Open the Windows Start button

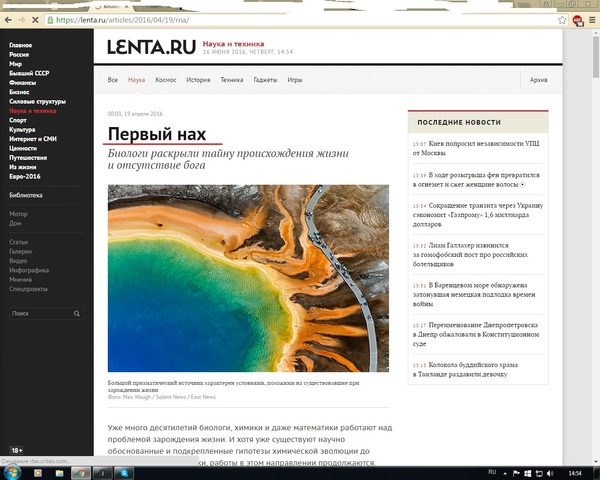[11, 472]
